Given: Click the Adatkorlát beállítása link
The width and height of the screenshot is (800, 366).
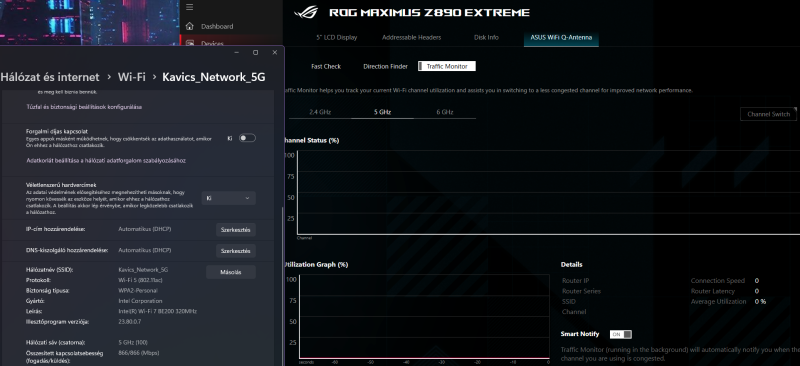Looking at the screenshot, I should pyautogui.click(x=106, y=160).
